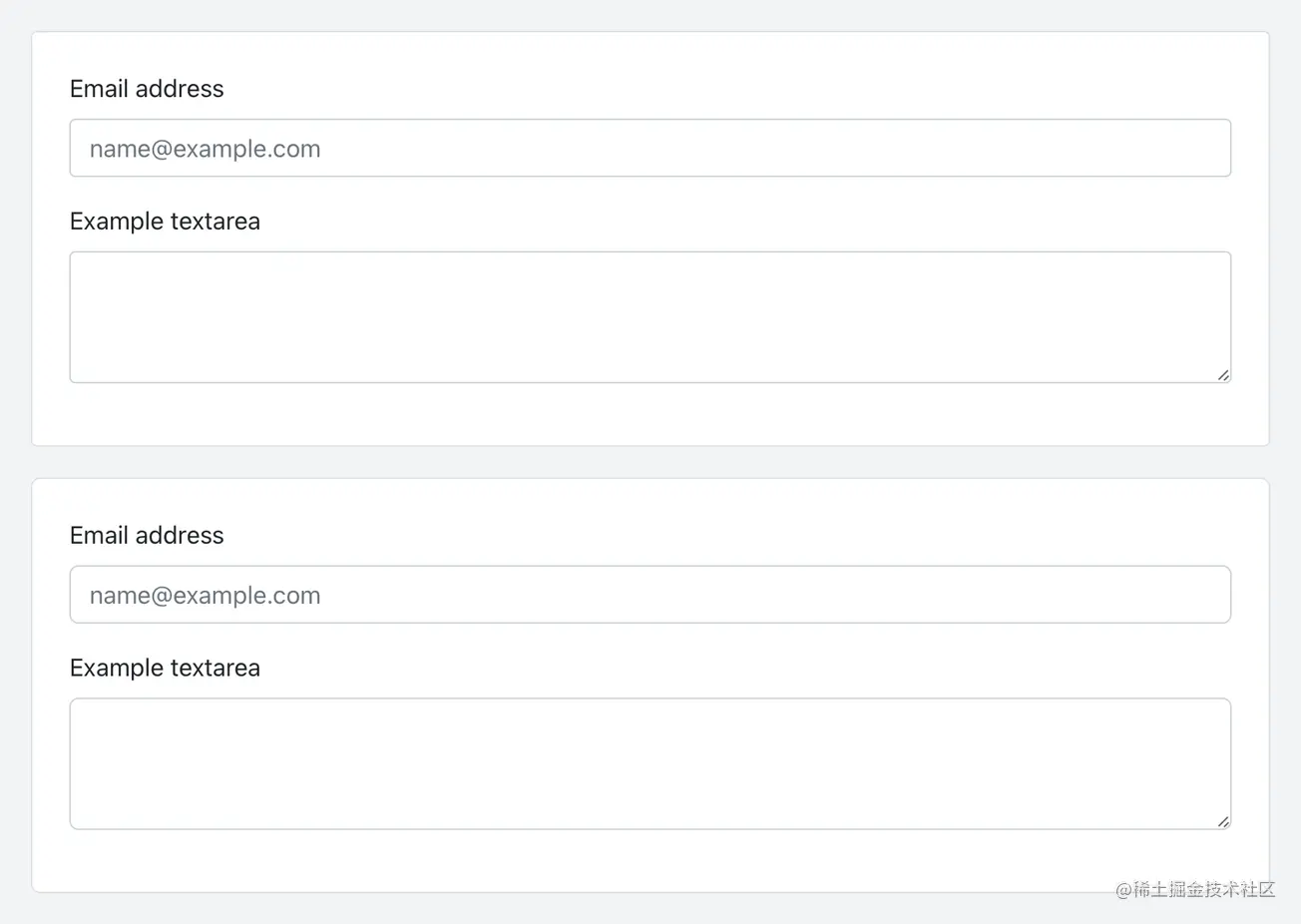The height and width of the screenshot is (924, 1301).
Task: Click the gray page background below second card
Action: [x=649, y=909]
